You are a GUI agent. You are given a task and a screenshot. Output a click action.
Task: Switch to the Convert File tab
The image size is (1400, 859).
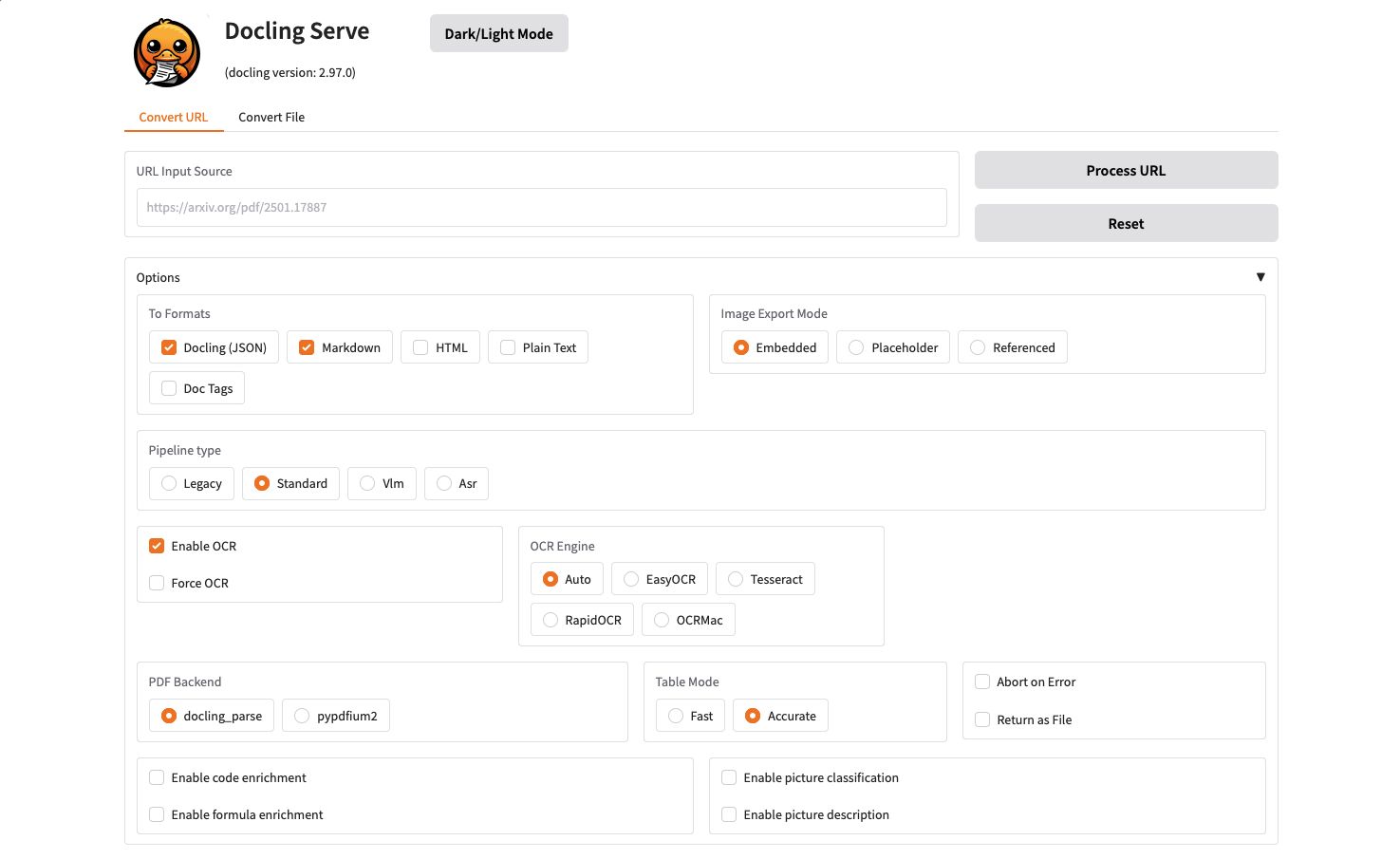point(271,117)
